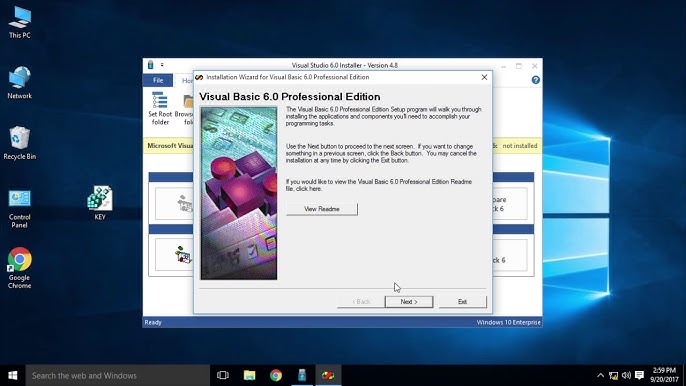The width and height of the screenshot is (686, 386).
Task: Click the Search the web and Windows box
Action: click(x=118, y=375)
